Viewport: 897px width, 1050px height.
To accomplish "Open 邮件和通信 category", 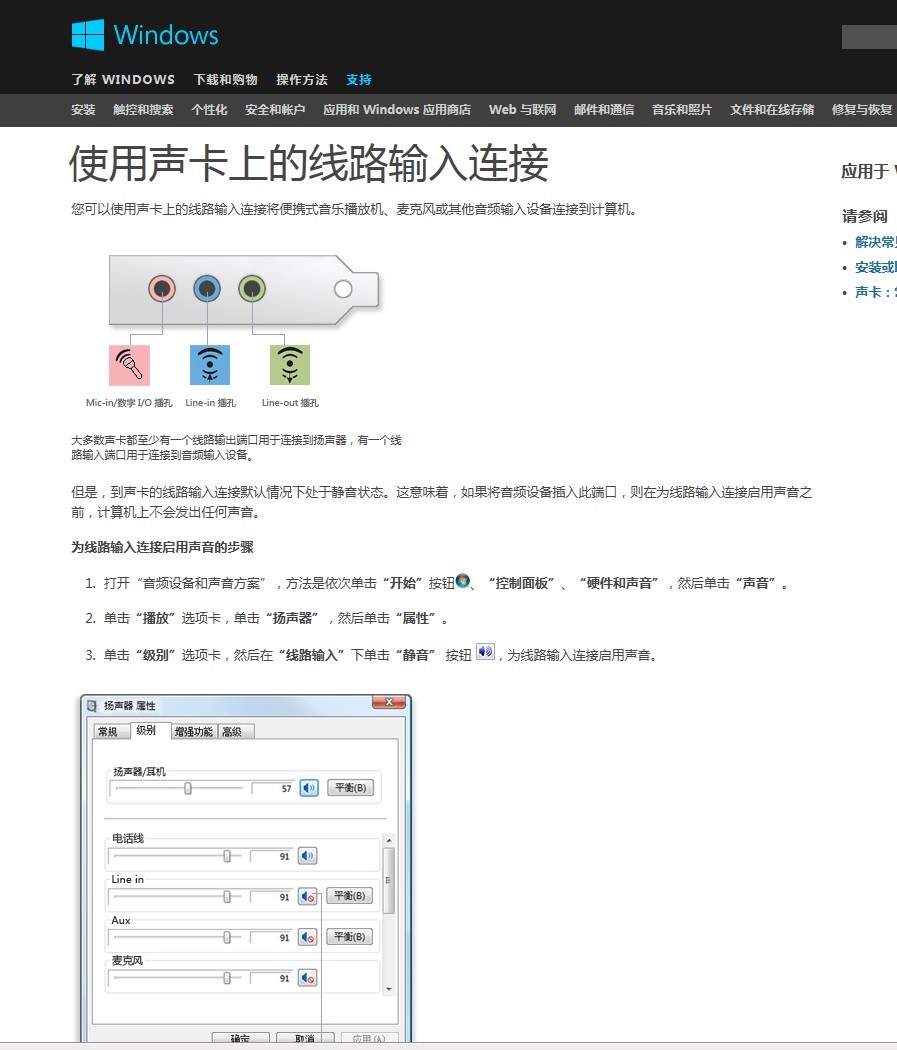I will tap(604, 110).
